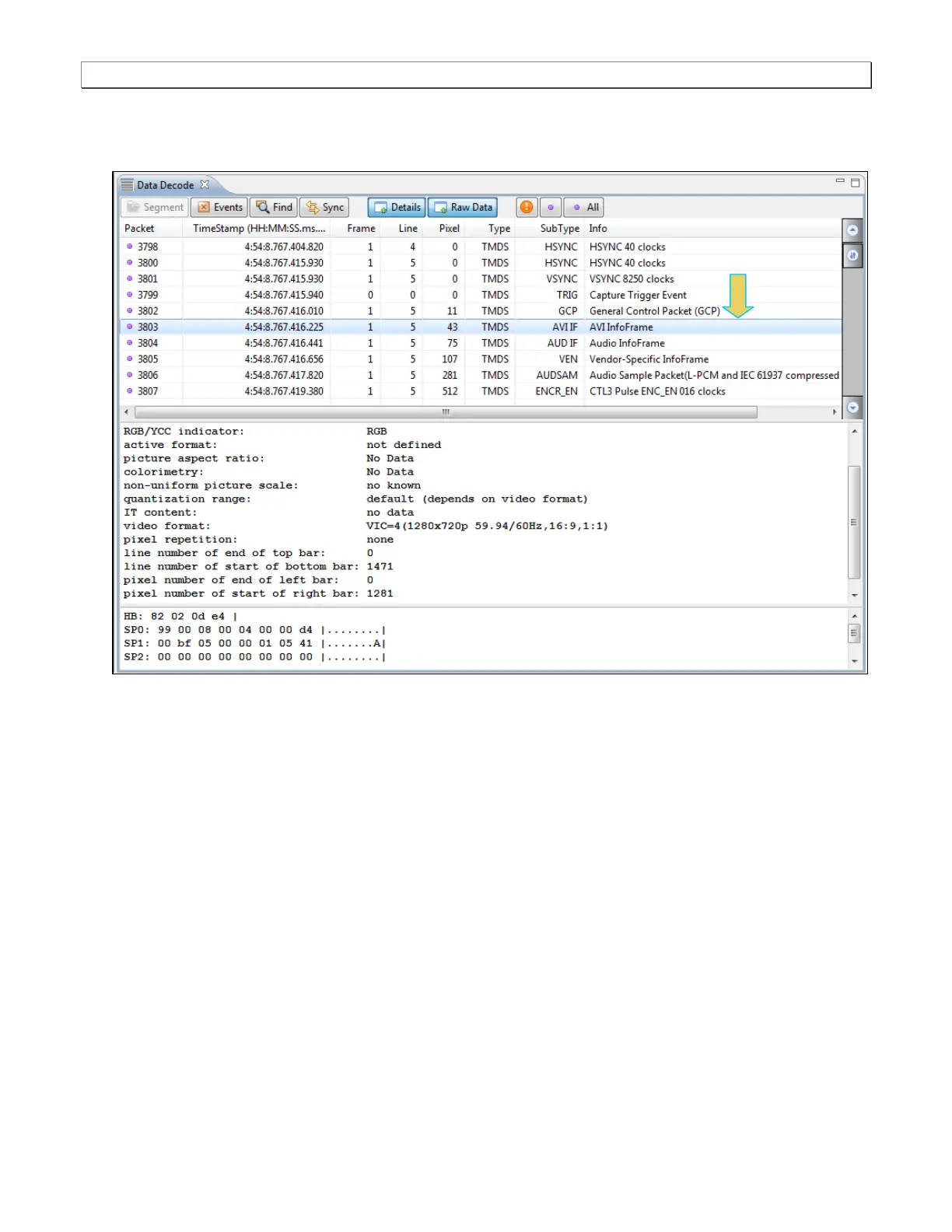952x1232 pixels.
Task: Click the details pane scrollbar up arrow
Action: coord(854,431)
